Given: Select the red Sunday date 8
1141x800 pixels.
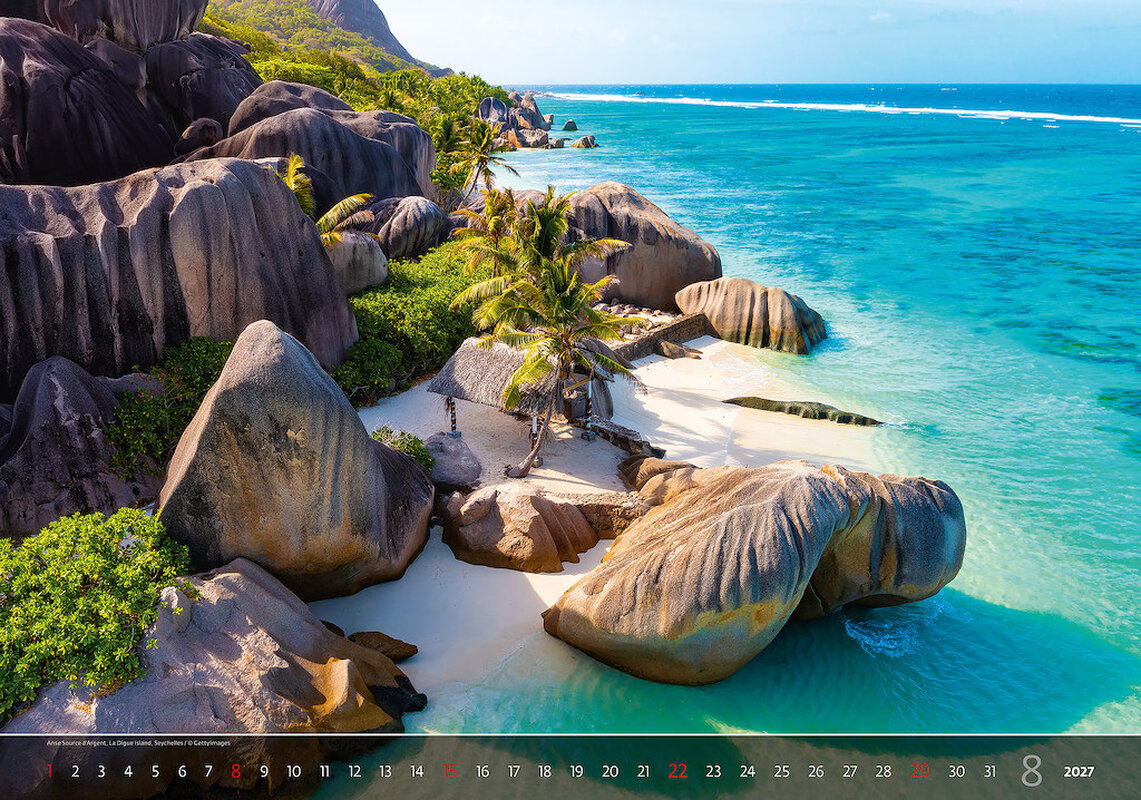Looking at the screenshot, I should pos(236,772).
